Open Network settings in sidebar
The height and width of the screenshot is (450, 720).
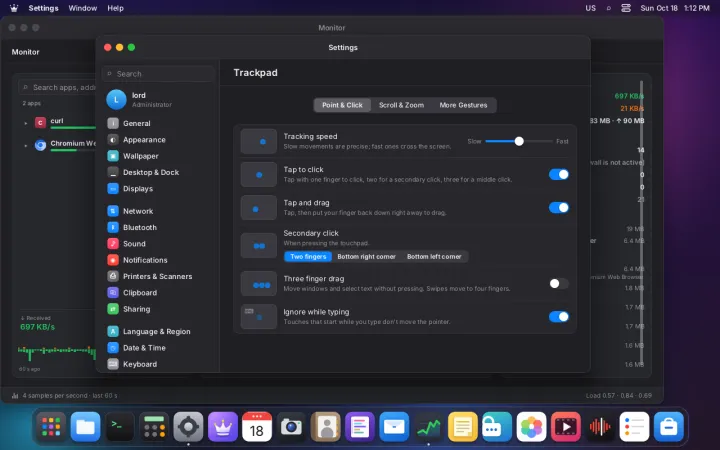click(x=158, y=211)
